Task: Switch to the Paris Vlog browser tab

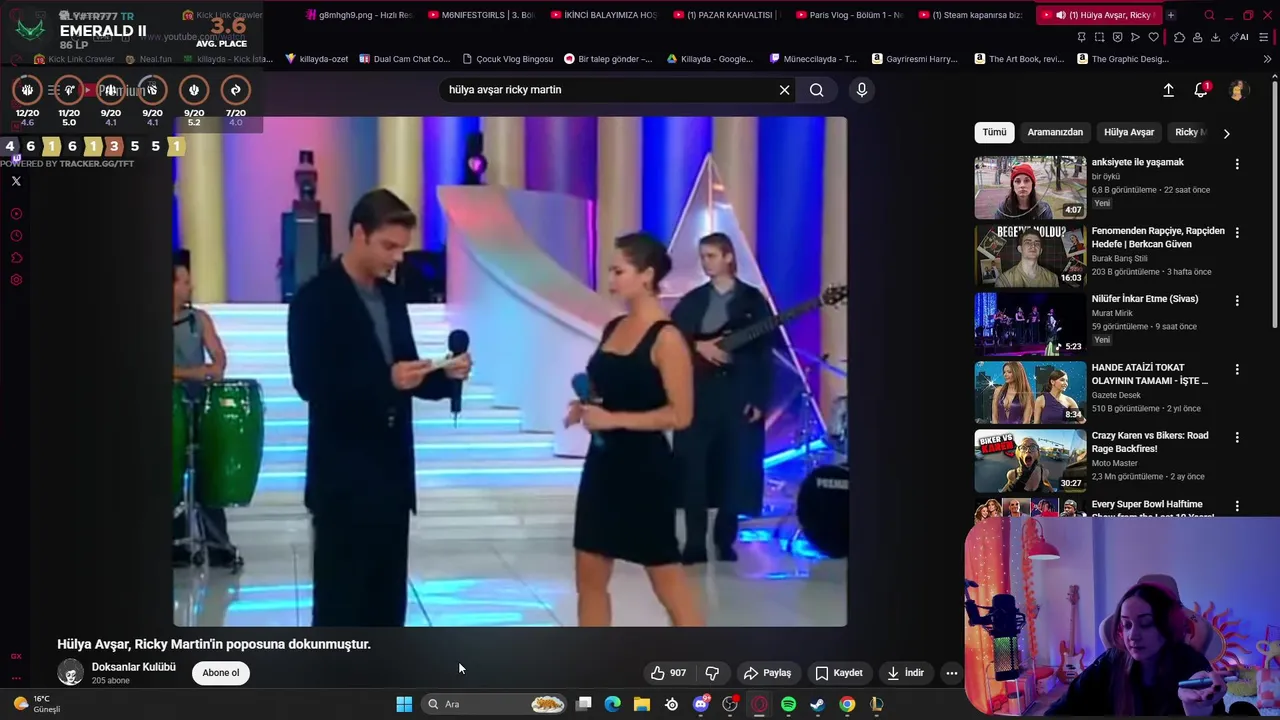Action: pyautogui.click(x=850, y=15)
